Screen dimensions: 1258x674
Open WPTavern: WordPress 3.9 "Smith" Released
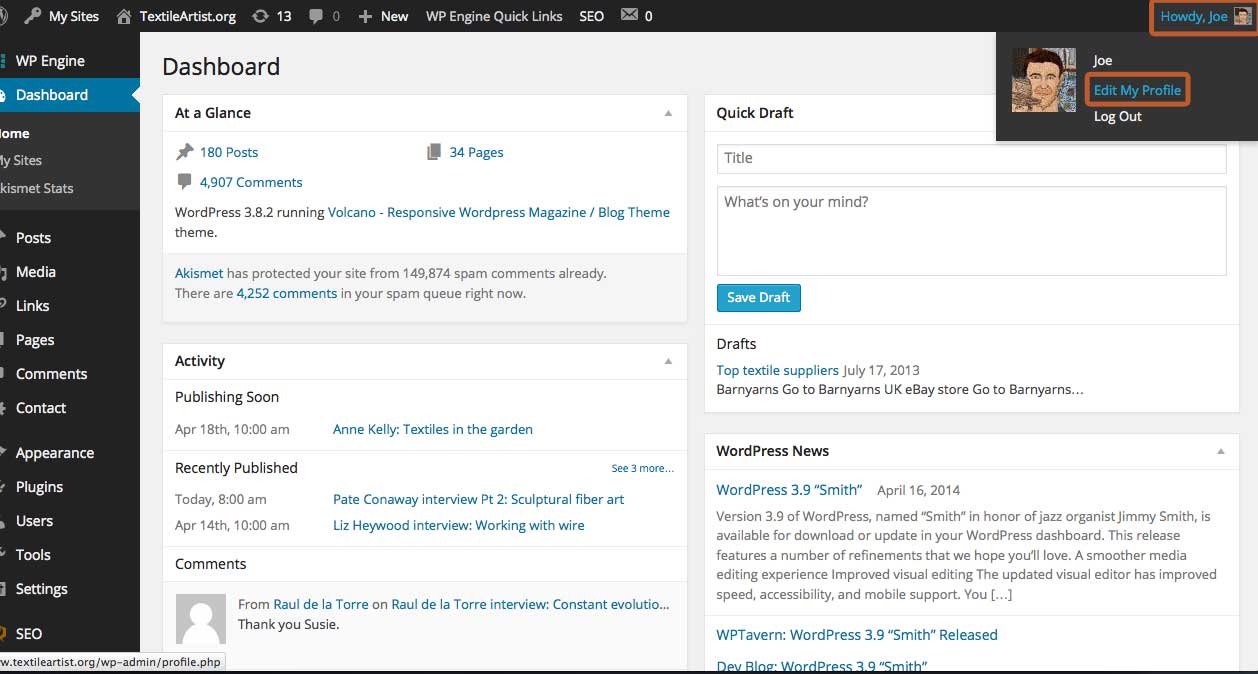tap(857, 635)
